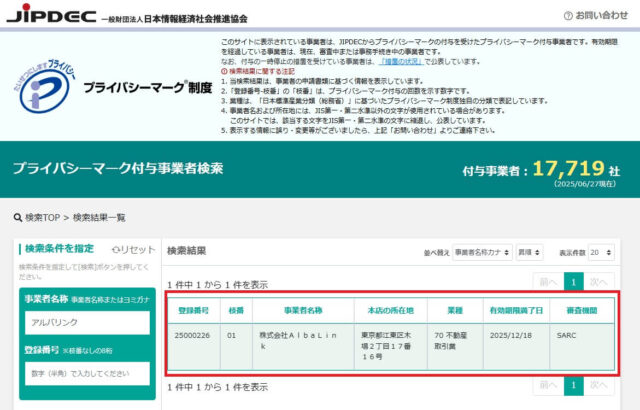The height and width of the screenshot is (410, 640).
Task: Click the 登録番号 column header
Action: 194,310
